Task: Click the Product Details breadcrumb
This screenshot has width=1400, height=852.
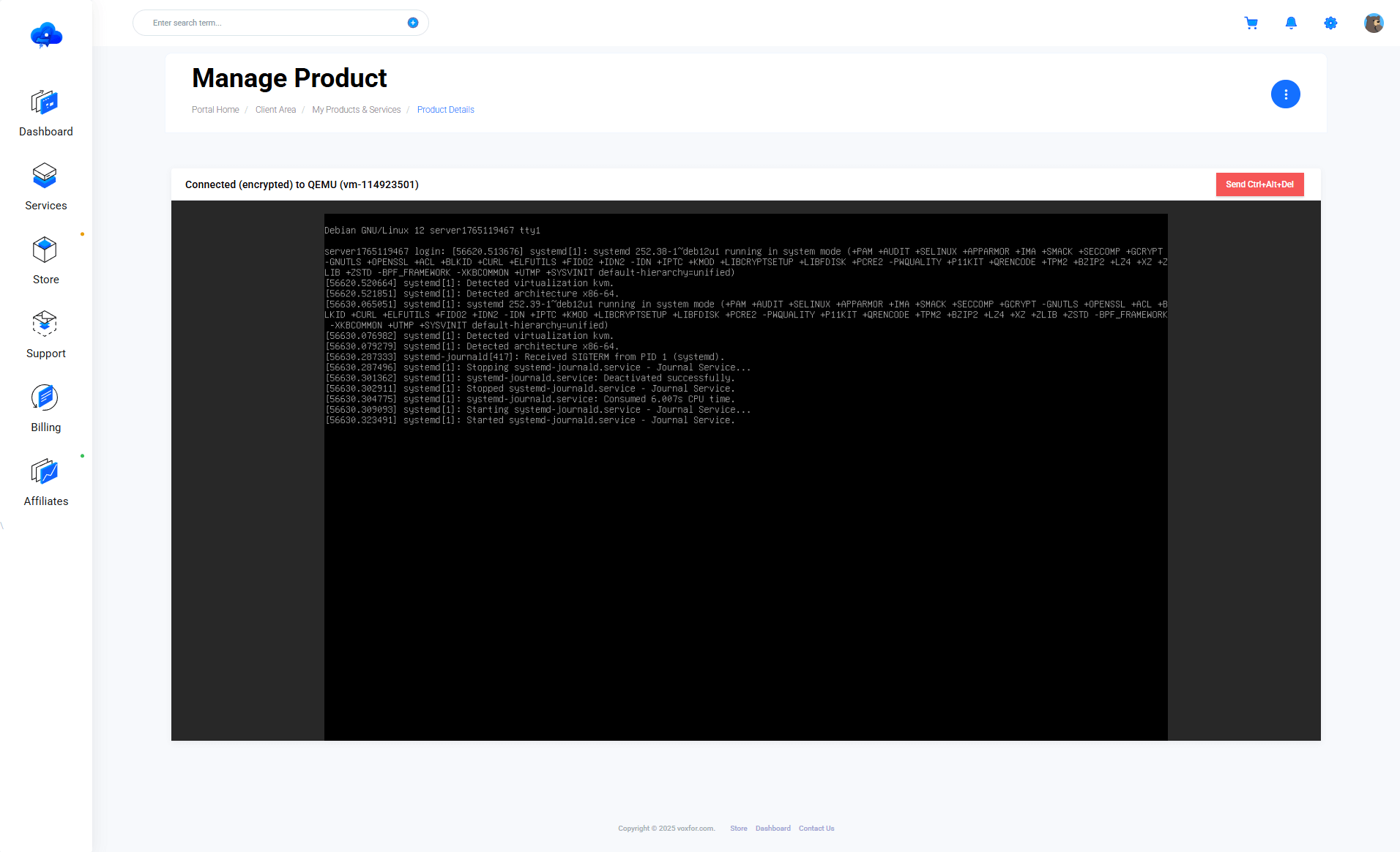Action: coord(445,109)
